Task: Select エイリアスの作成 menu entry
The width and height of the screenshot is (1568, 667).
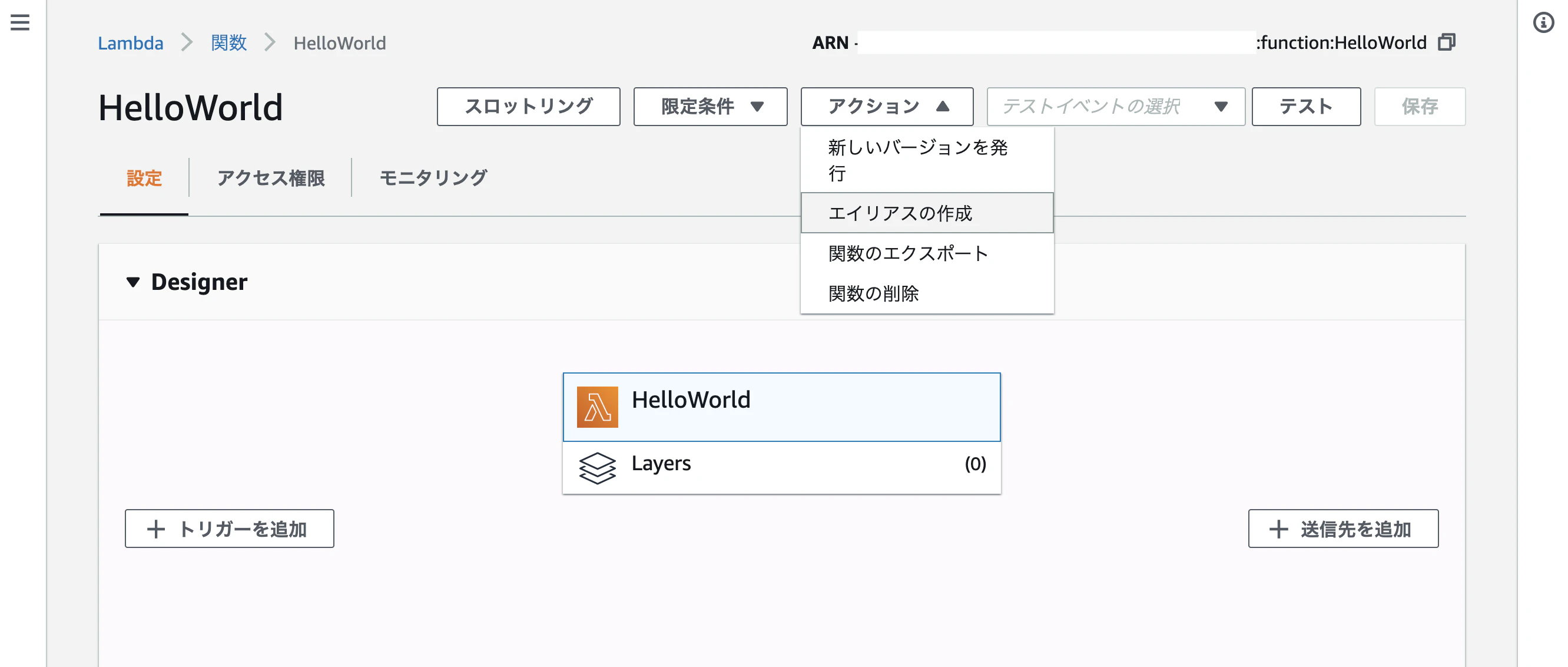Action: pos(926,213)
